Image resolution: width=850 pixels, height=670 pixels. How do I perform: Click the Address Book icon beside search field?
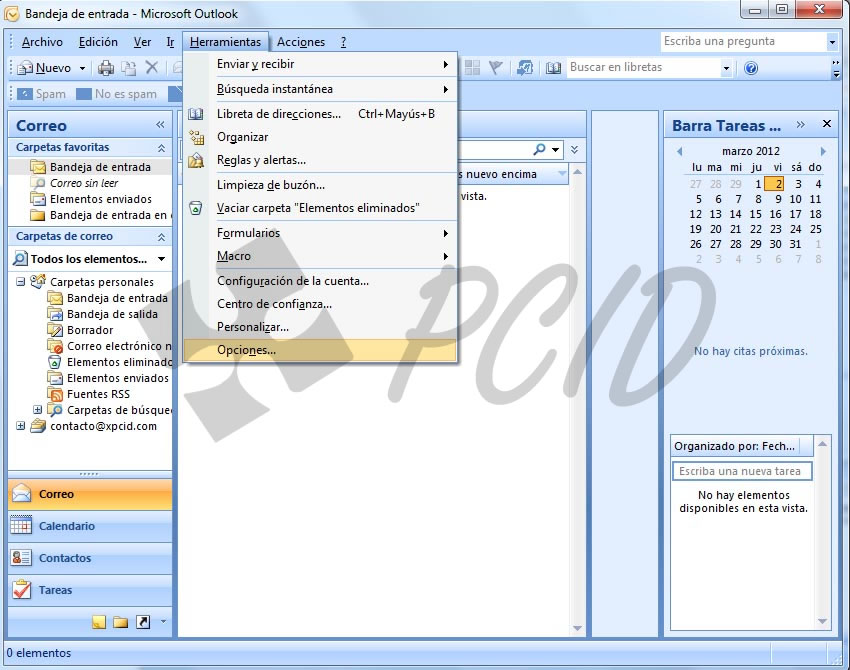(553, 68)
